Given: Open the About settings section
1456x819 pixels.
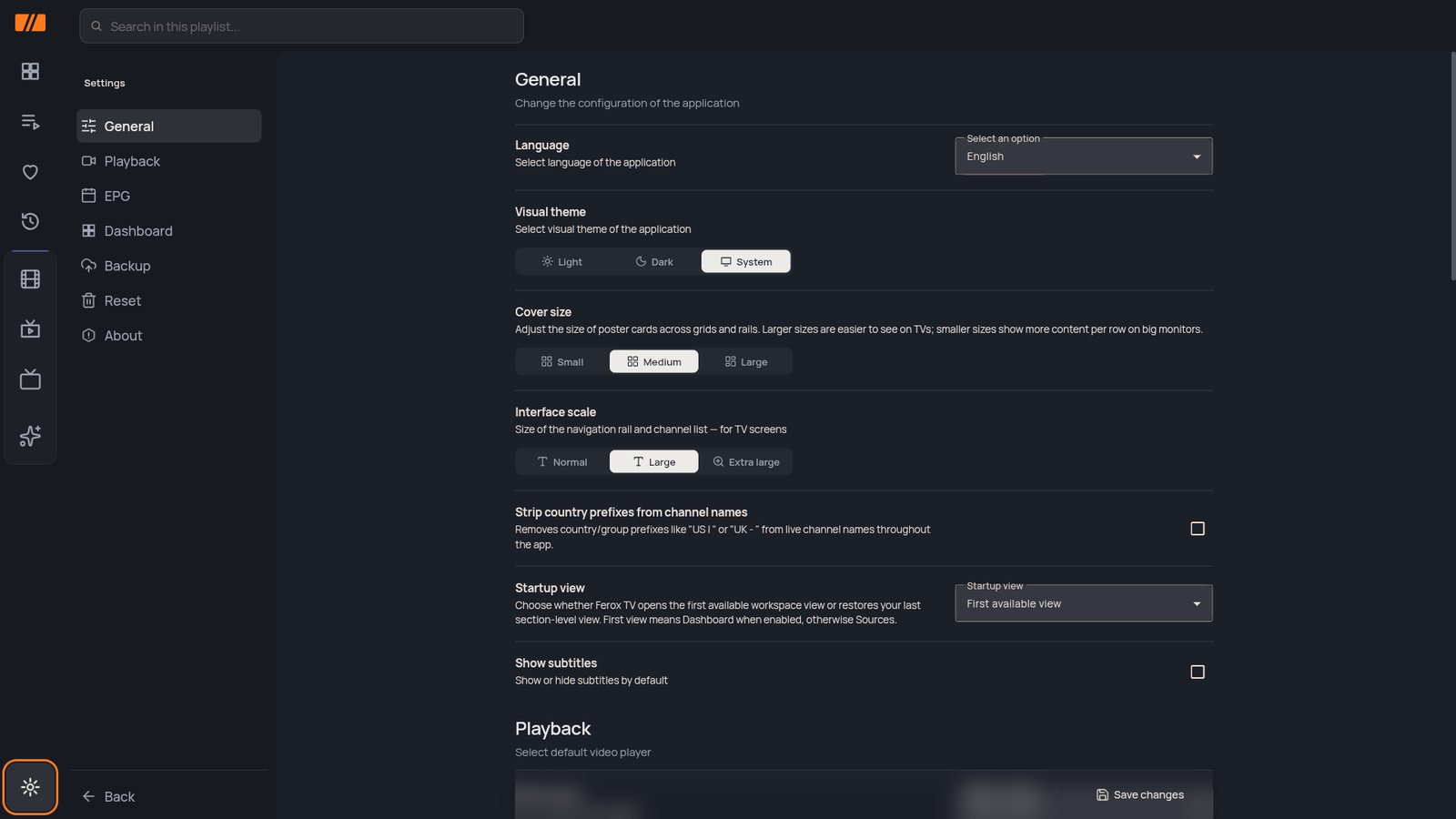Looking at the screenshot, I should click(169, 336).
